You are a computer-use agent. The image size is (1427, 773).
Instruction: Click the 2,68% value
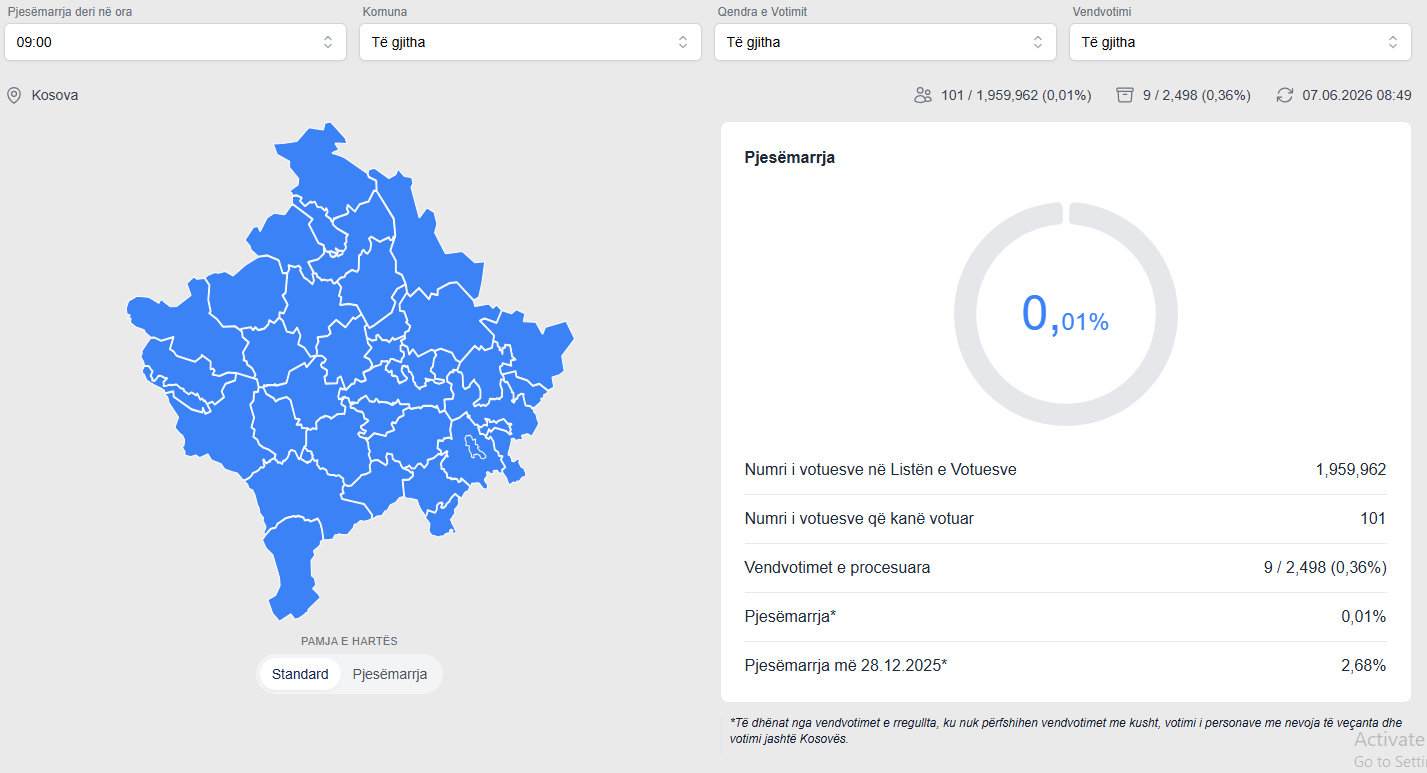1363,666
